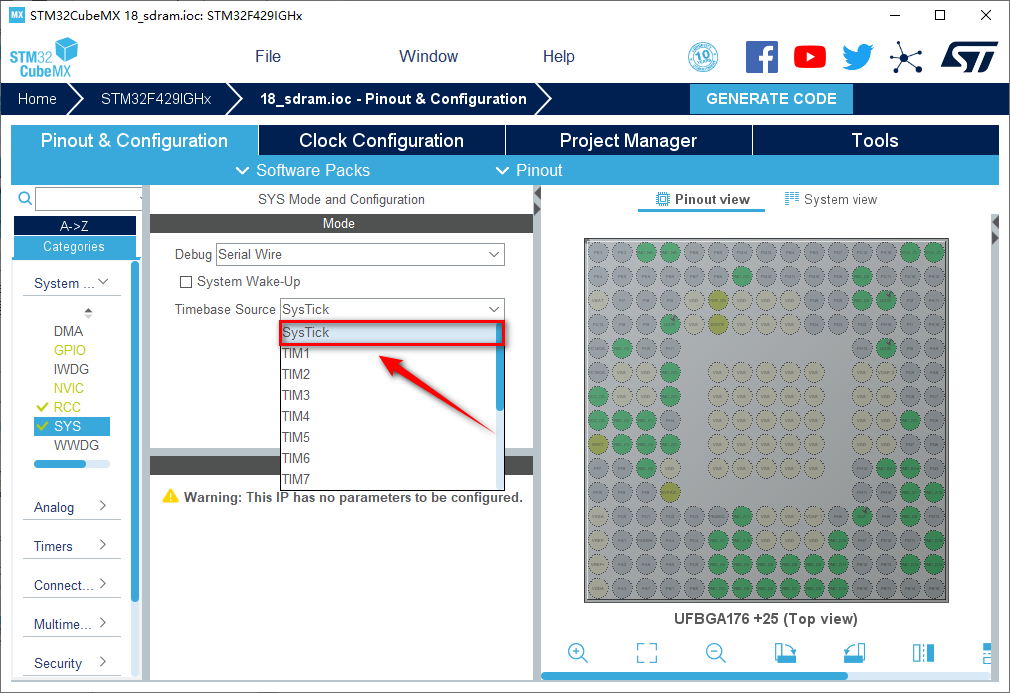
Task: Switch to Clock Configuration tab
Action: click(381, 141)
